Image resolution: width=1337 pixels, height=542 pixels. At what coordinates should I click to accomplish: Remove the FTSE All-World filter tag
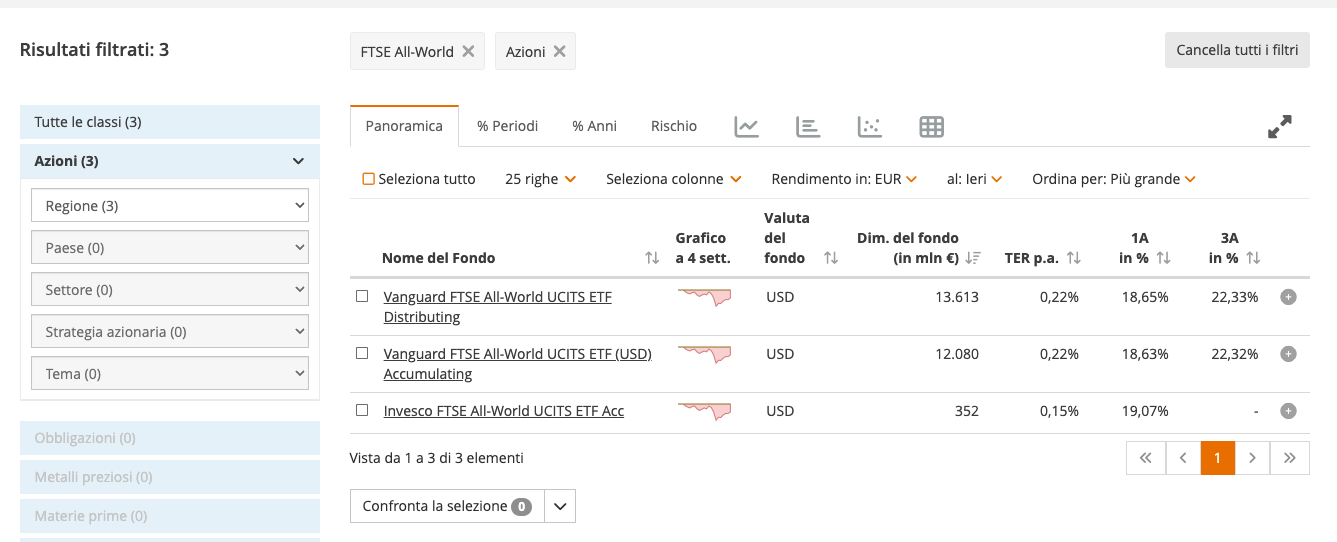click(x=468, y=52)
